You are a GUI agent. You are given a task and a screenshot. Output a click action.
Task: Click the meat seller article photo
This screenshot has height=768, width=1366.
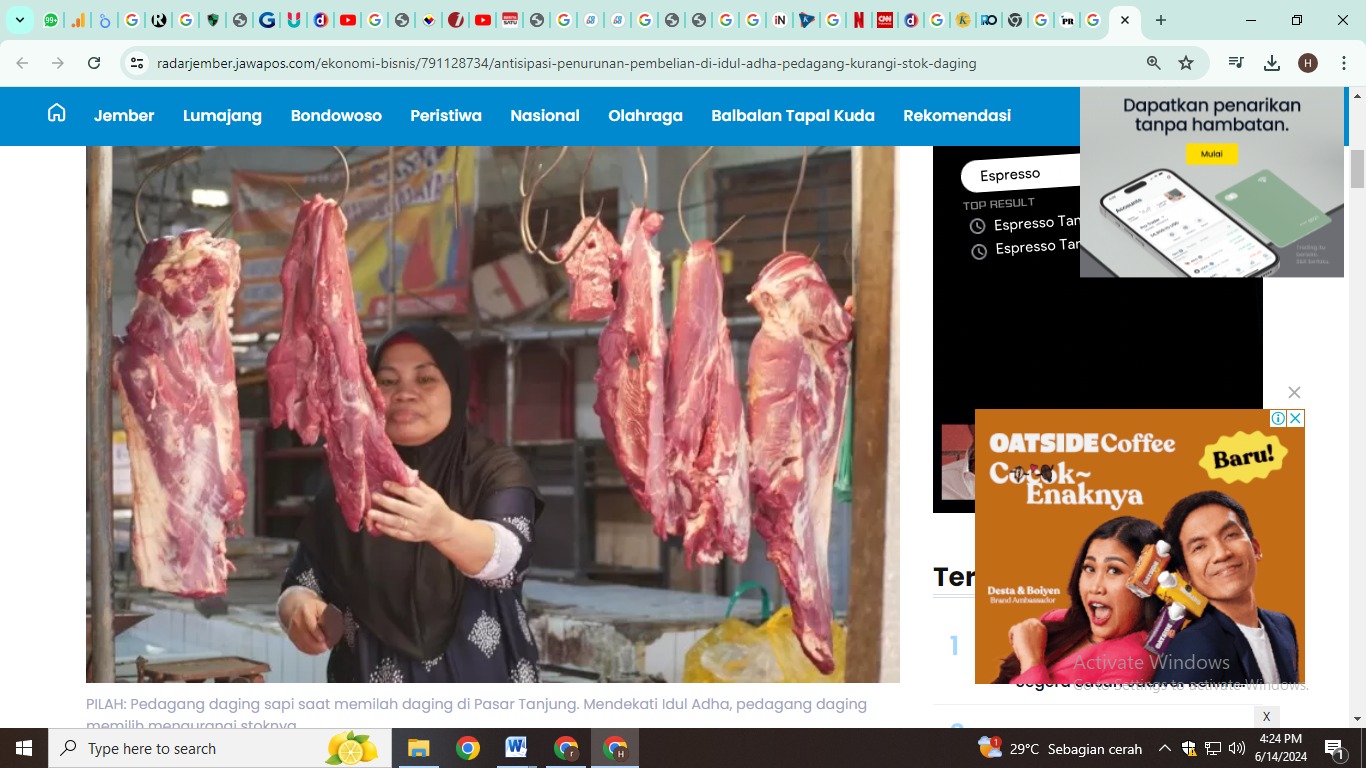click(x=493, y=414)
